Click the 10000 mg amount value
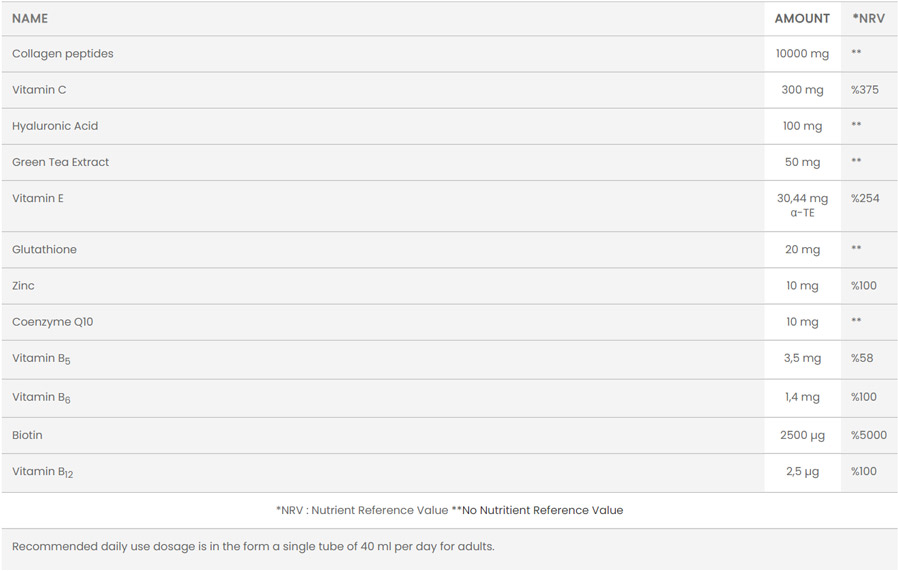The height and width of the screenshot is (571, 898). [x=802, y=54]
